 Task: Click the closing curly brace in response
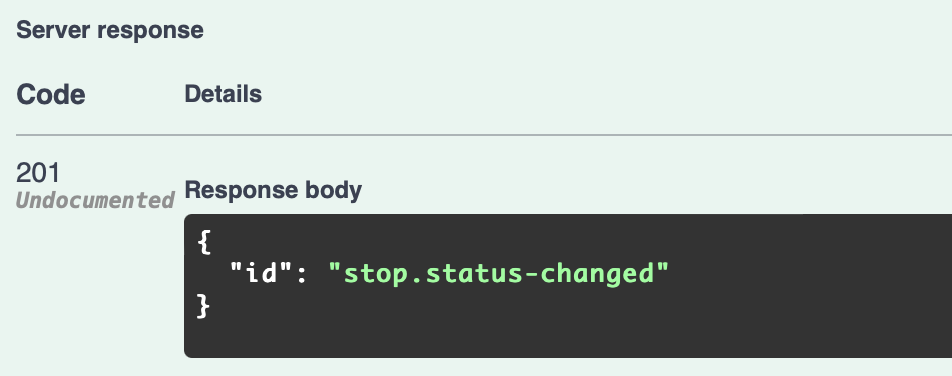pyautogui.click(x=204, y=306)
